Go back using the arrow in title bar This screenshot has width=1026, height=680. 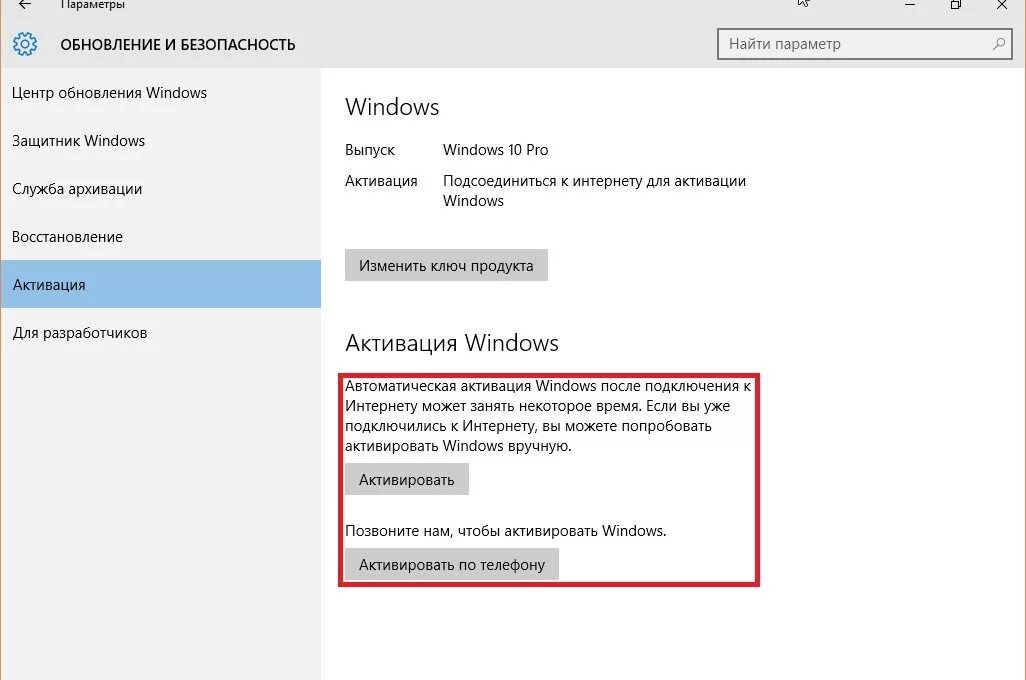click(x=24, y=5)
